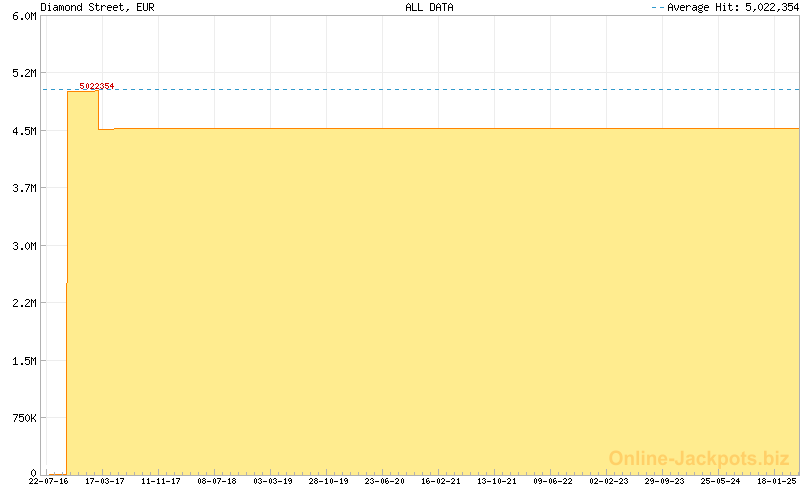This screenshot has height=490, width=800.
Task: Click the 1.5M y-axis label
Action: (23, 360)
